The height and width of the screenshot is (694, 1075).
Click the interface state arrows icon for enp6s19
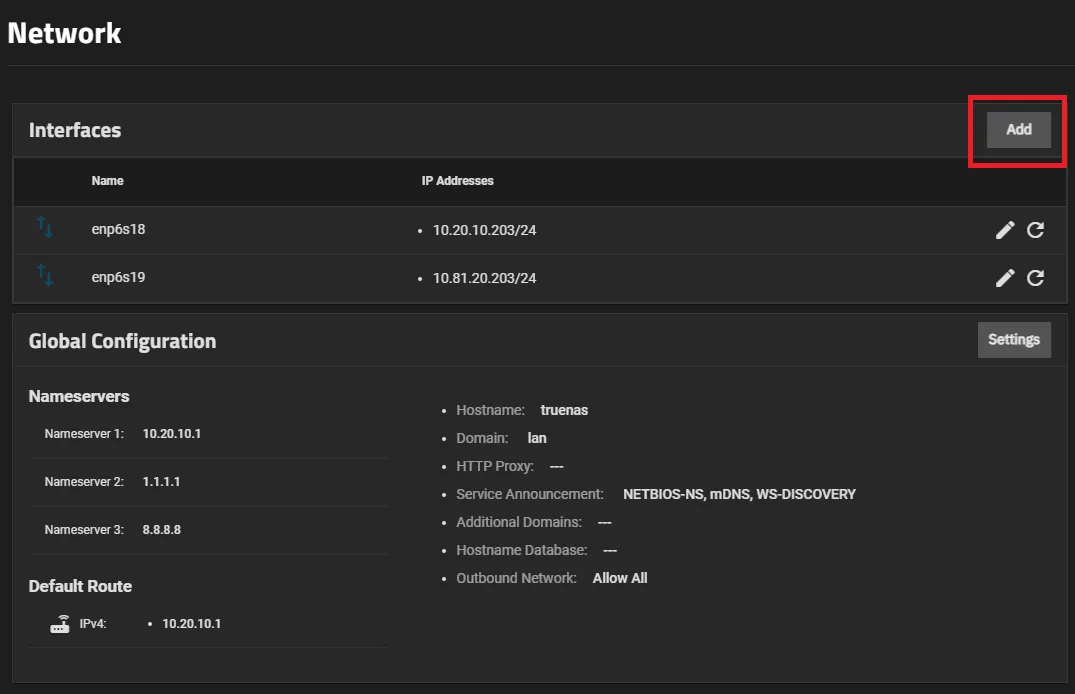click(44, 277)
